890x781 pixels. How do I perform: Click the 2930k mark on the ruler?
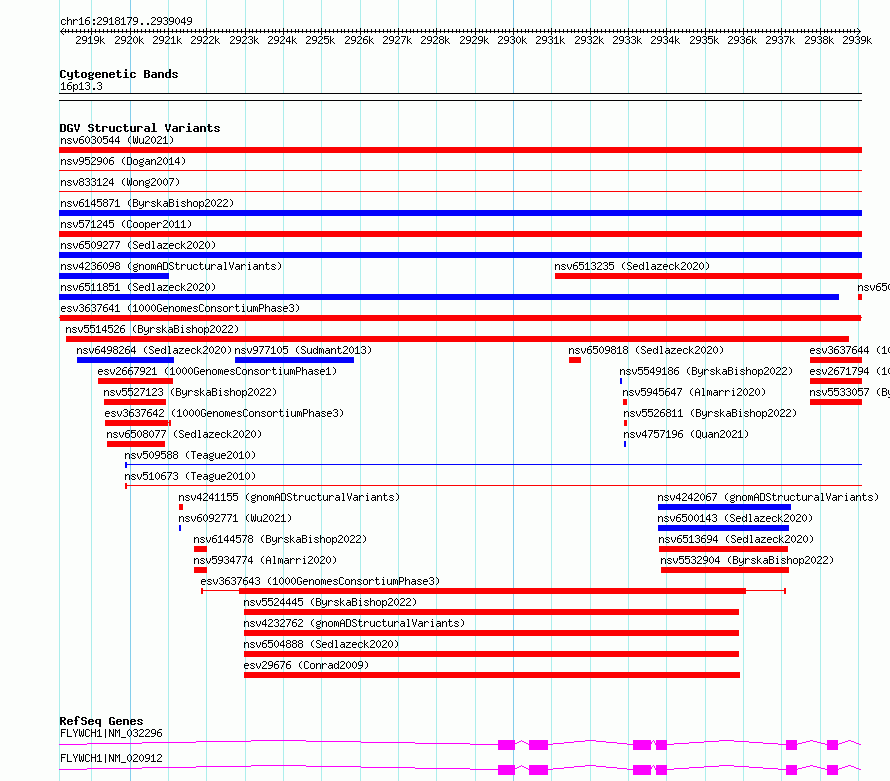point(512,40)
